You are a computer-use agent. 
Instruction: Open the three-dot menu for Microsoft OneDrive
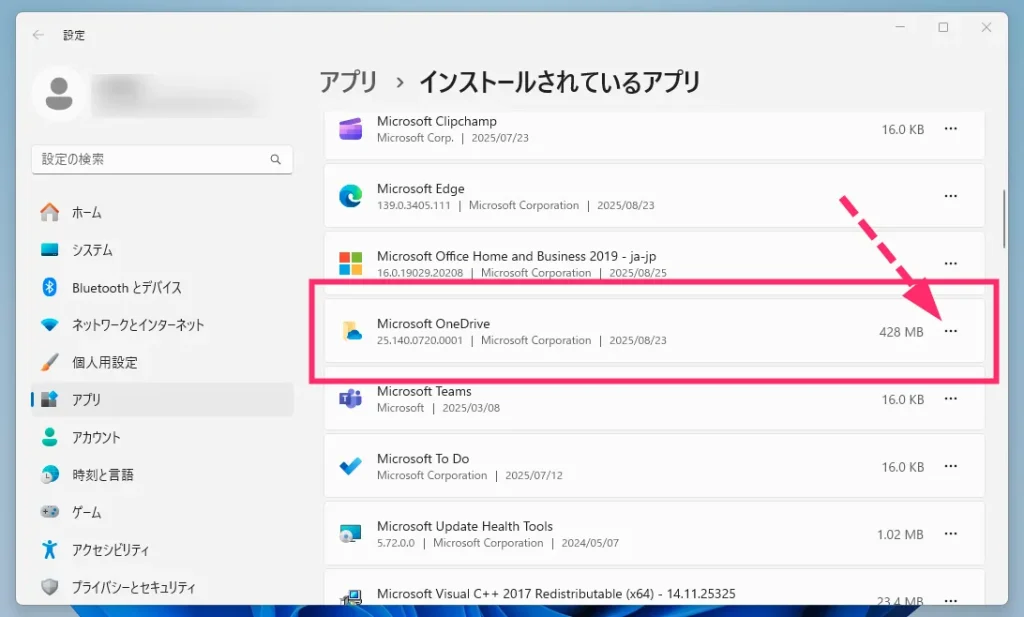click(x=951, y=331)
